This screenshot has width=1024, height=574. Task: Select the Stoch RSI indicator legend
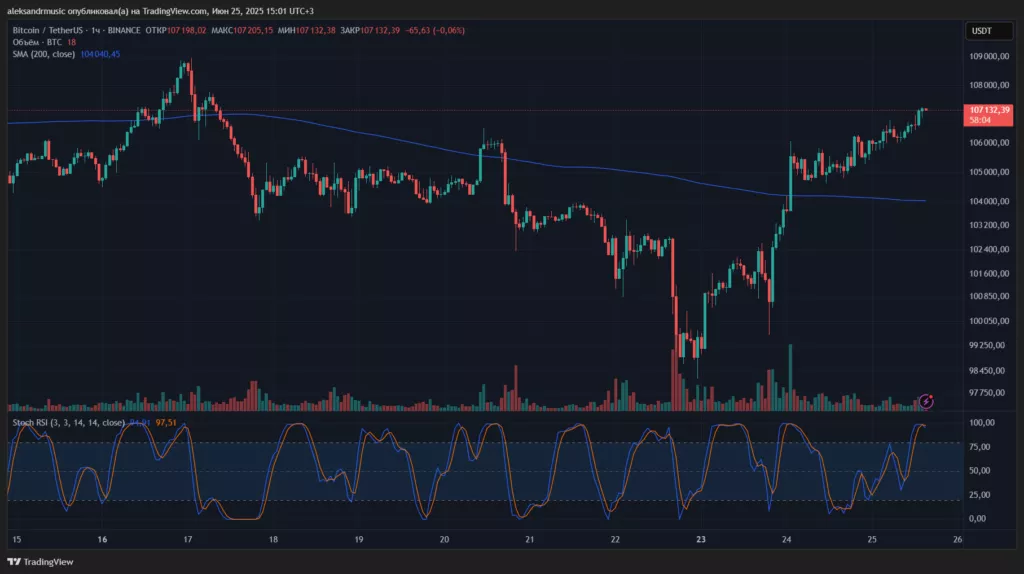pyautogui.click(x=68, y=423)
